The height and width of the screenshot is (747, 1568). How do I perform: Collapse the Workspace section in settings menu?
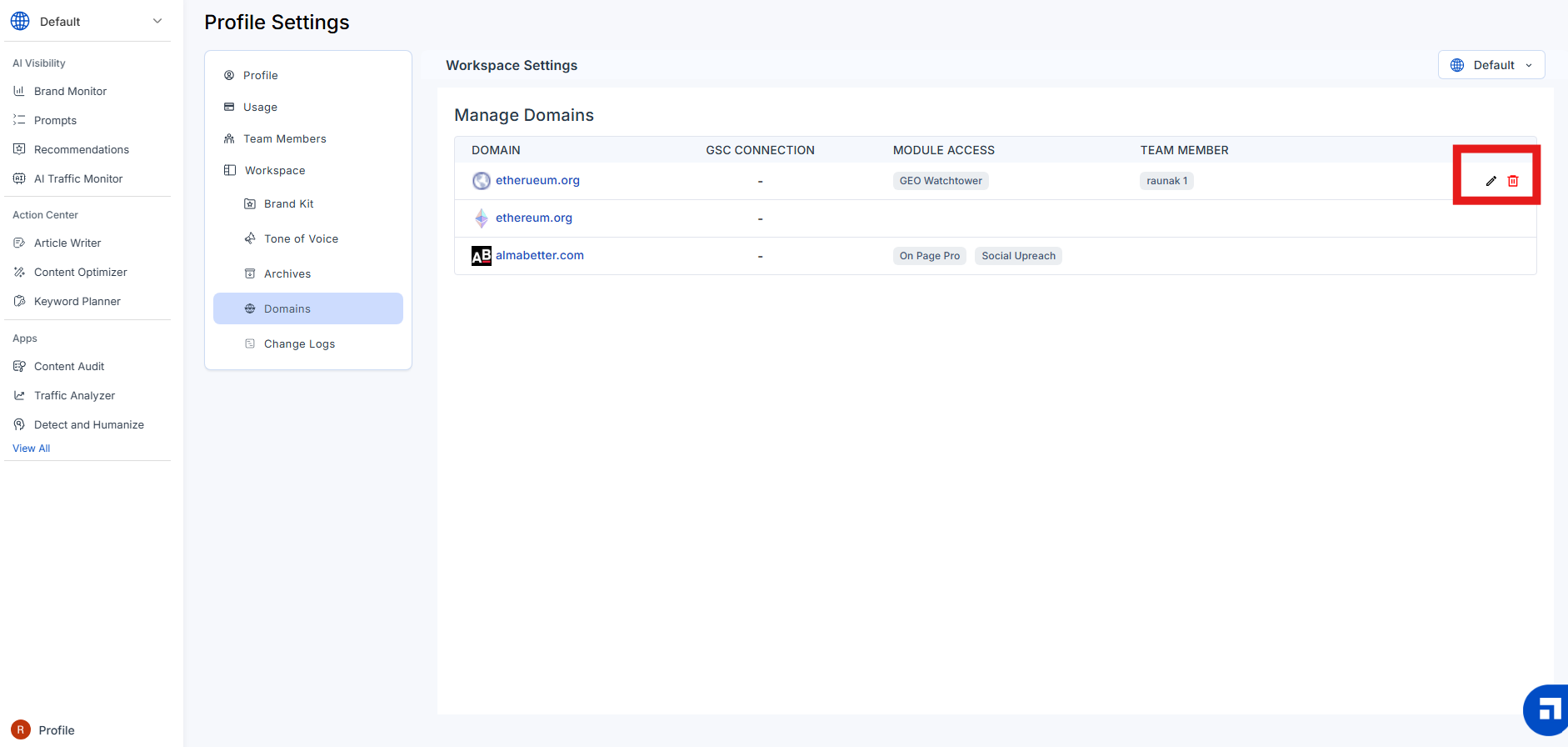(x=275, y=170)
